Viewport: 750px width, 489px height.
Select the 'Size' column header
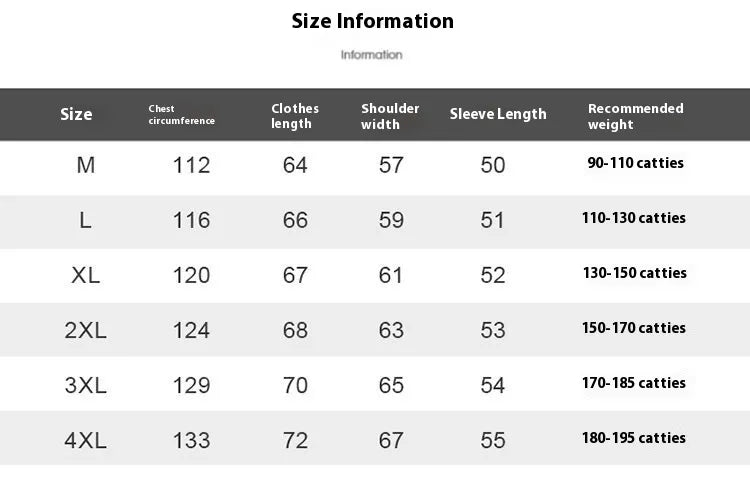76,114
